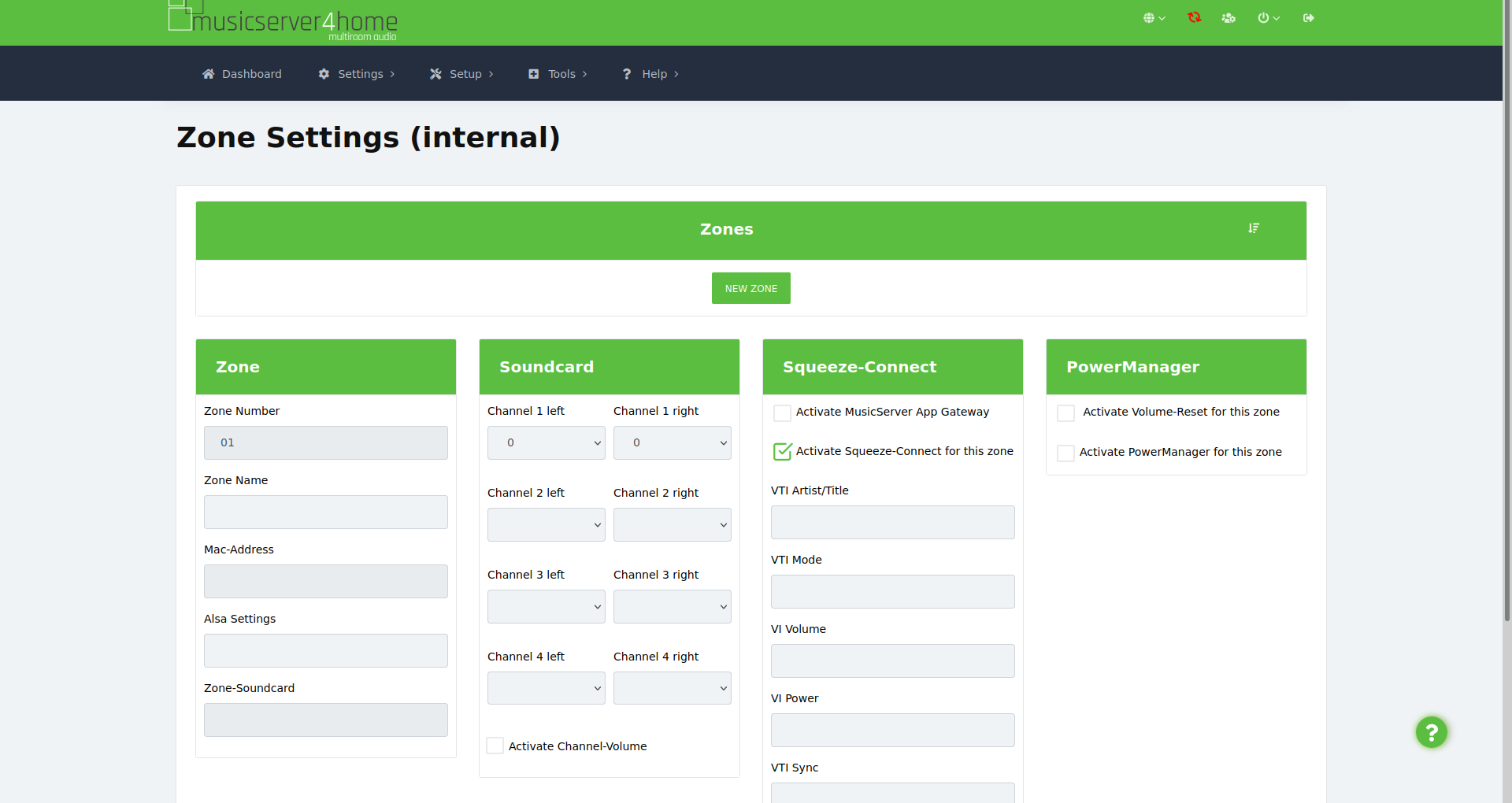Open the Tools menu
Screen dimensions: 1512x803
(x=558, y=74)
